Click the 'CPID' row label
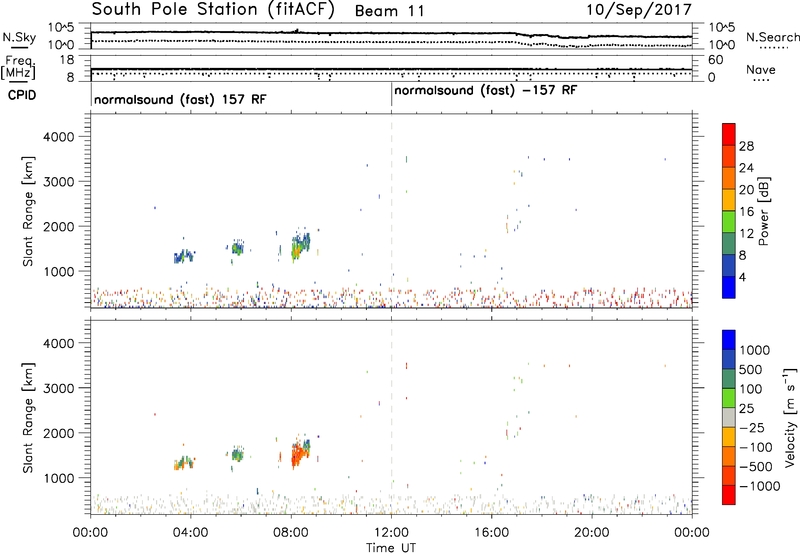The width and height of the screenshot is (800, 554). click(22, 95)
